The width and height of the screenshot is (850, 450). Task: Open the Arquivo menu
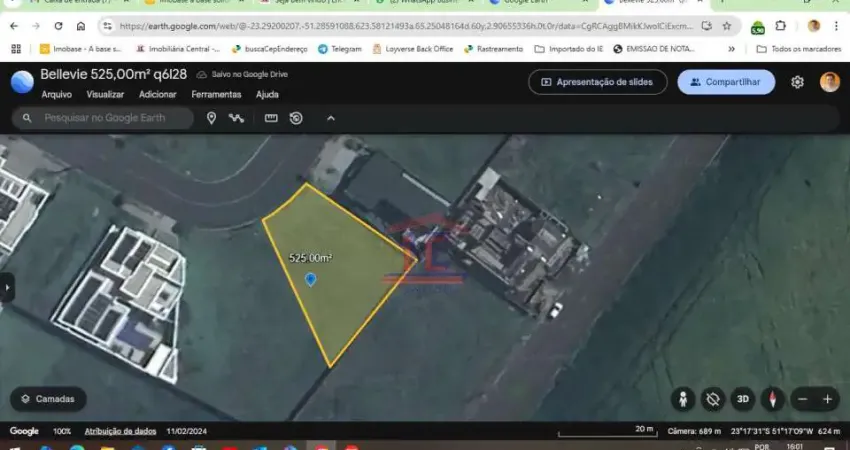pyautogui.click(x=56, y=94)
